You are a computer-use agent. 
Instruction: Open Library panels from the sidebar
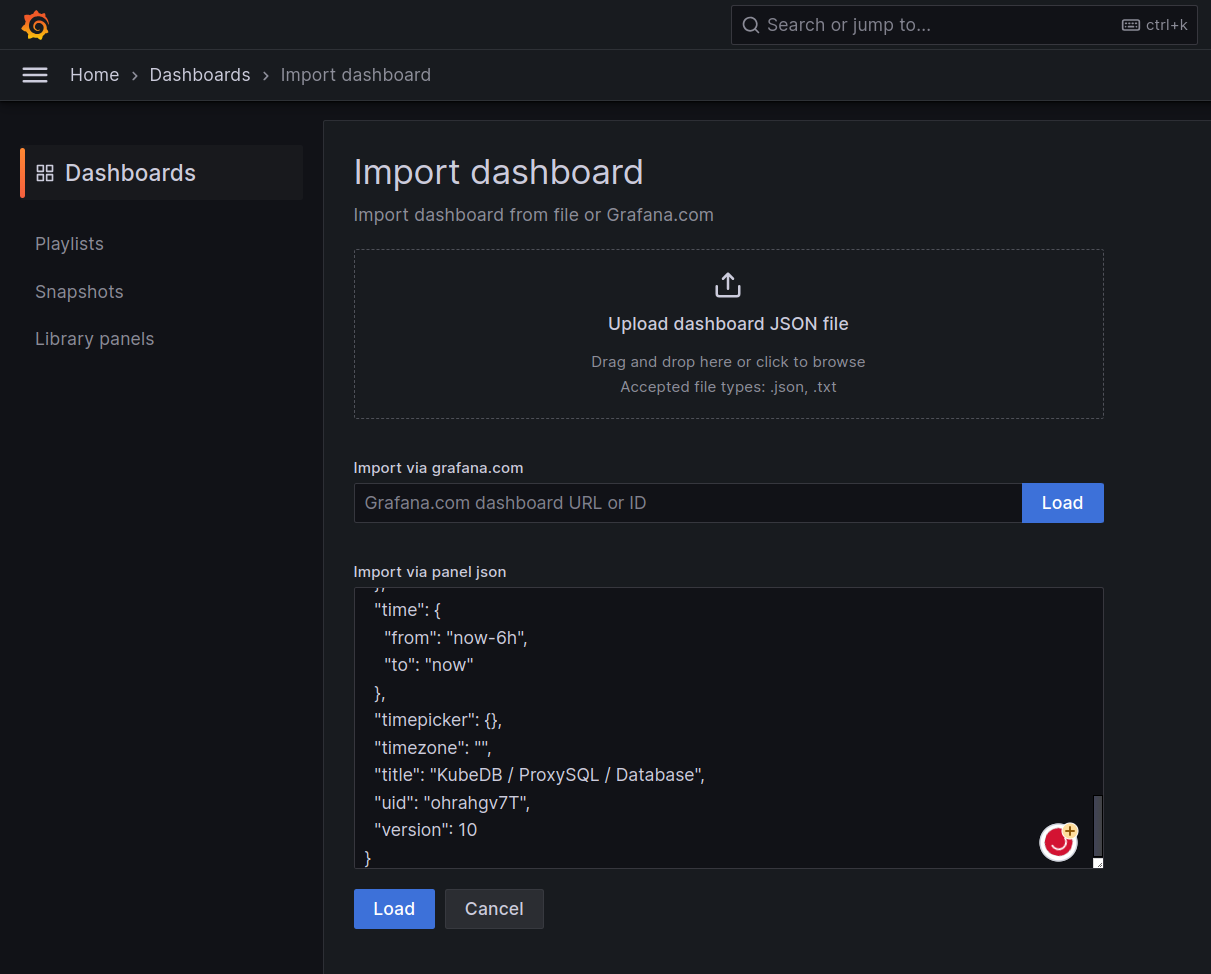(94, 339)
